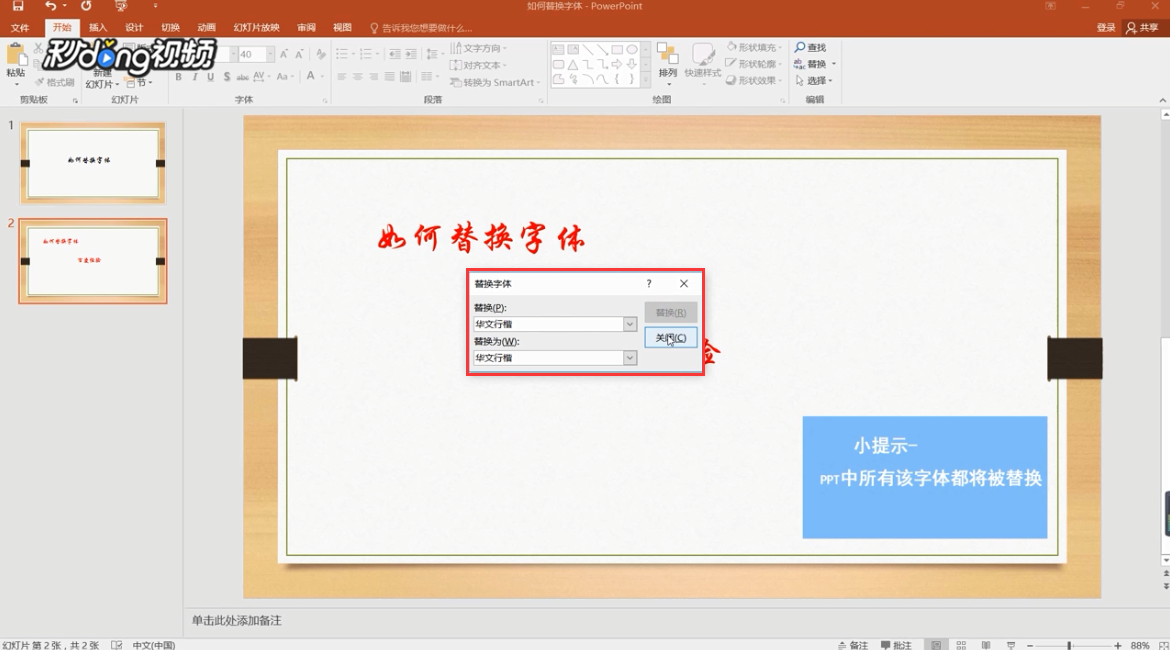Select the rectangle shape in shapes gallery
This screenshot has width=1170, height=650.
619,48
